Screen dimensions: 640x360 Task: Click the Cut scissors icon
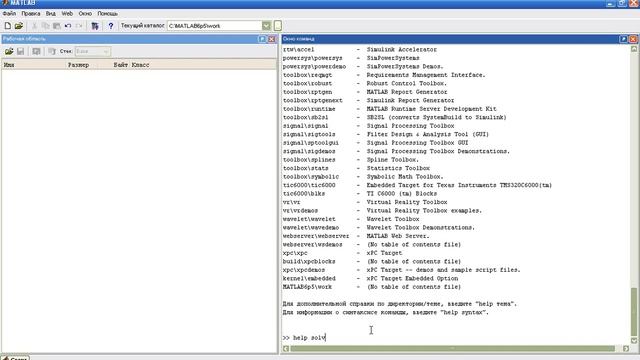pos(34,26)
